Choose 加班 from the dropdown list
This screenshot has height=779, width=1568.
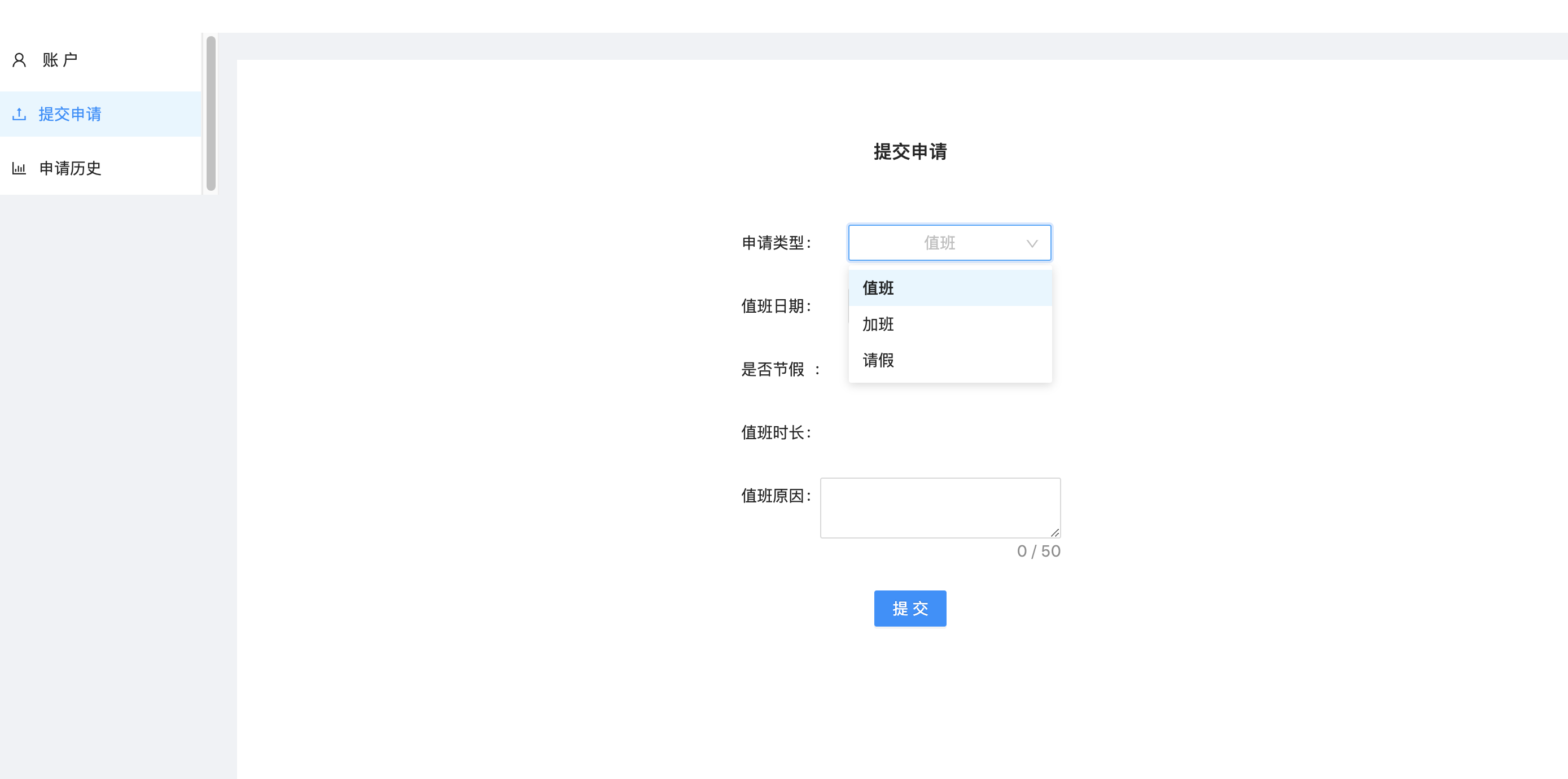click(x=878, y=325)
